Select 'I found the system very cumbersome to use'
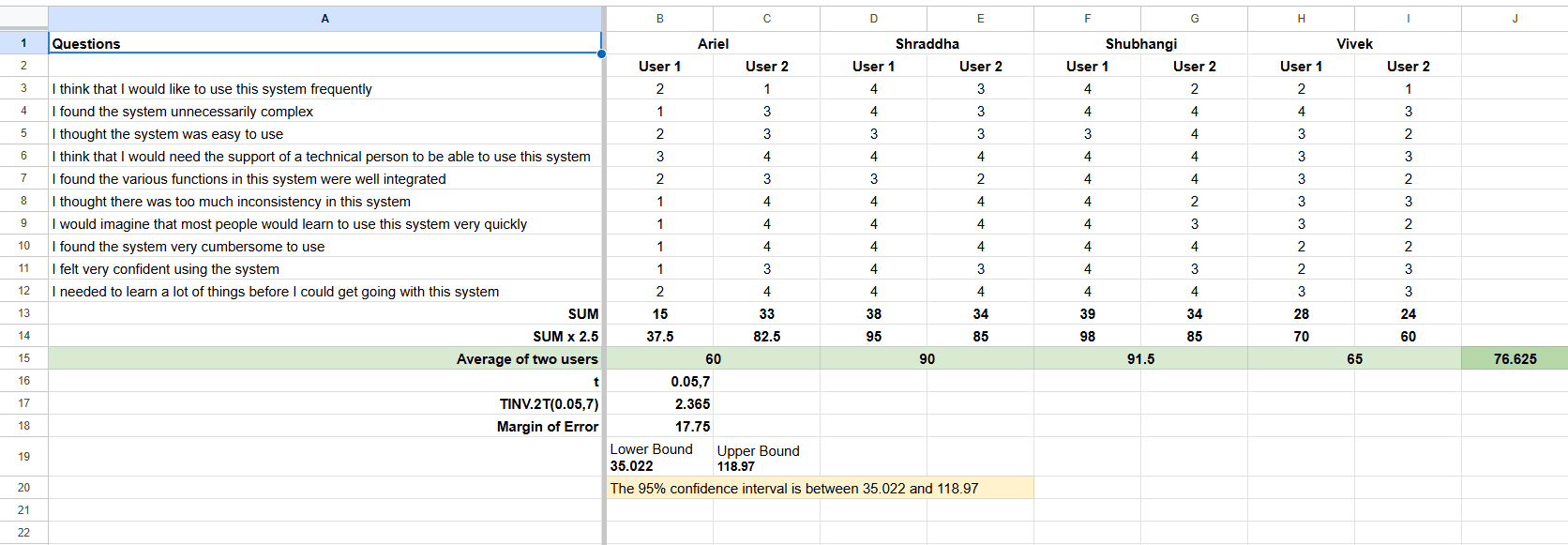1568x545 pixels. 324,246
